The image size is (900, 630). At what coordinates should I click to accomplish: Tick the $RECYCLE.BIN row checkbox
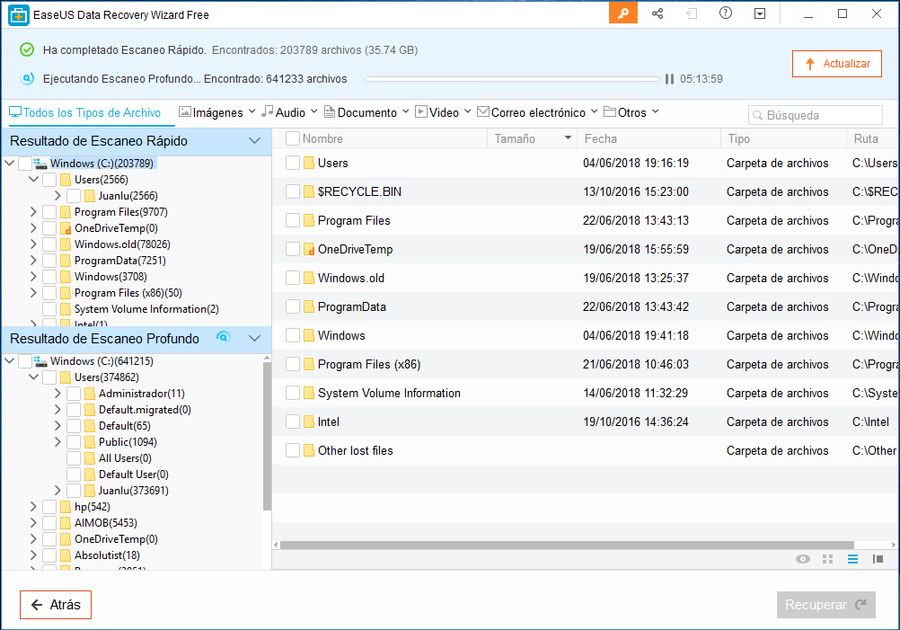[x=293, y=192]
